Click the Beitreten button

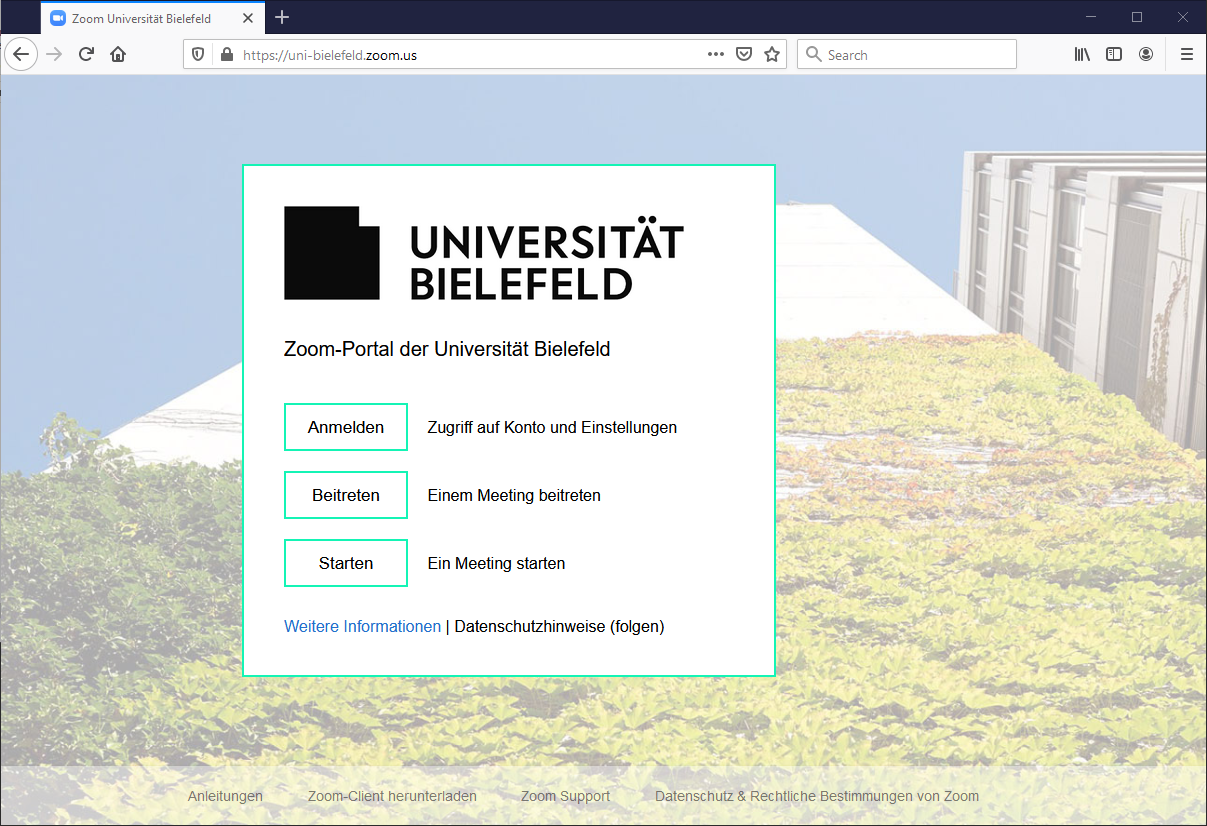[346, 495]
